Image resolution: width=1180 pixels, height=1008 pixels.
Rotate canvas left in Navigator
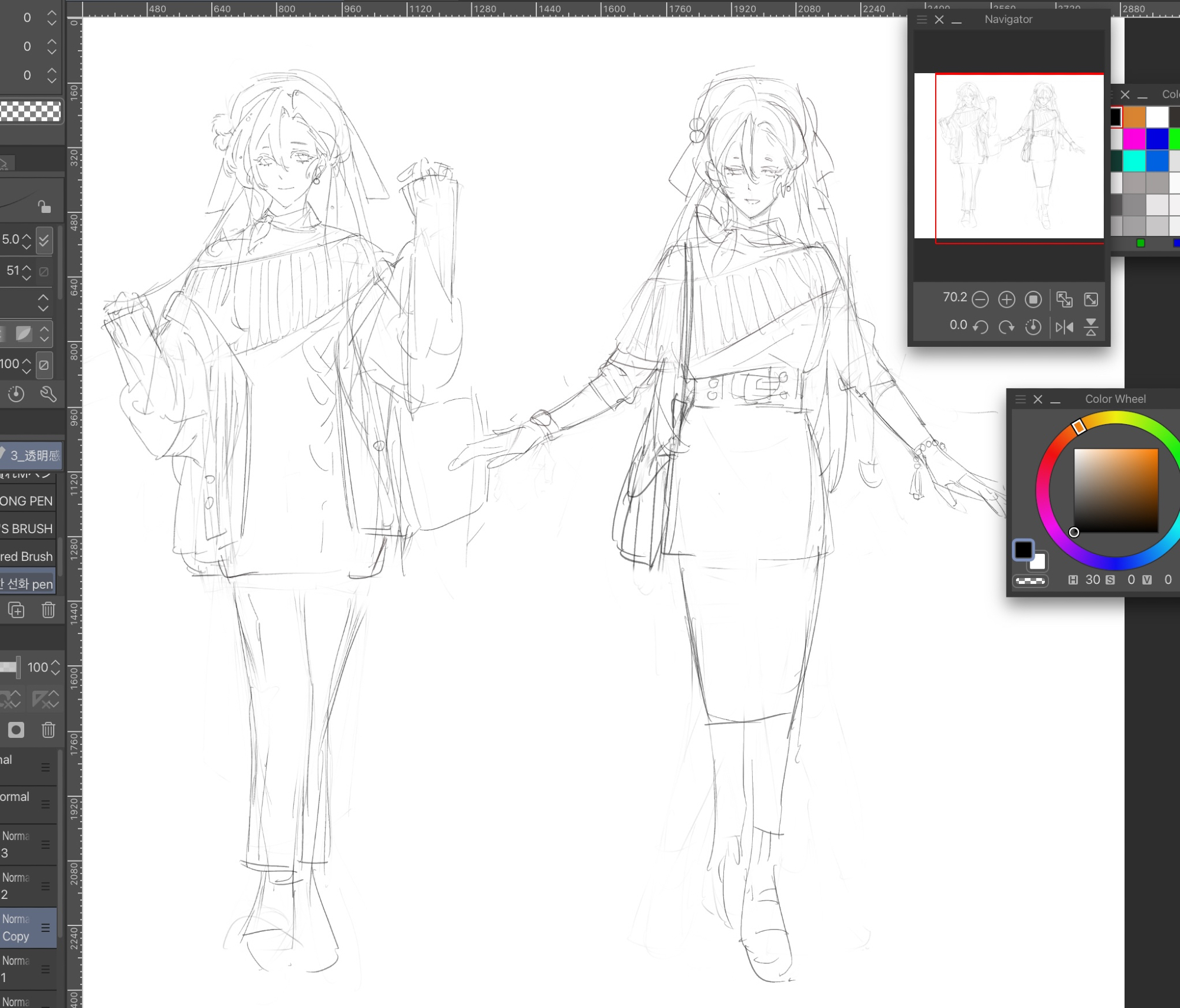click(980, 327)
